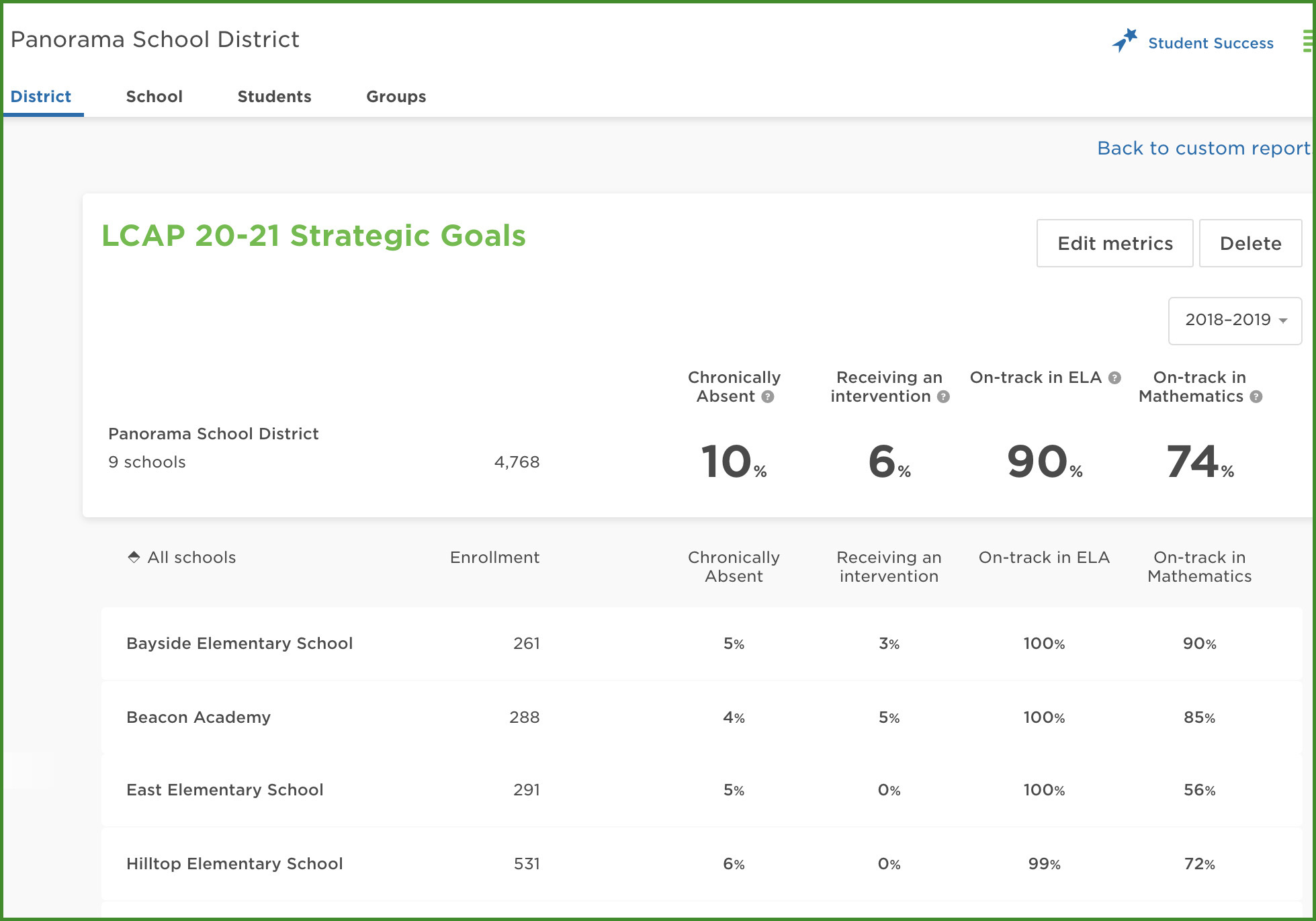Sort by Chronically Absent table column header
The image size is (1316, 921).
tap(734, 566)
